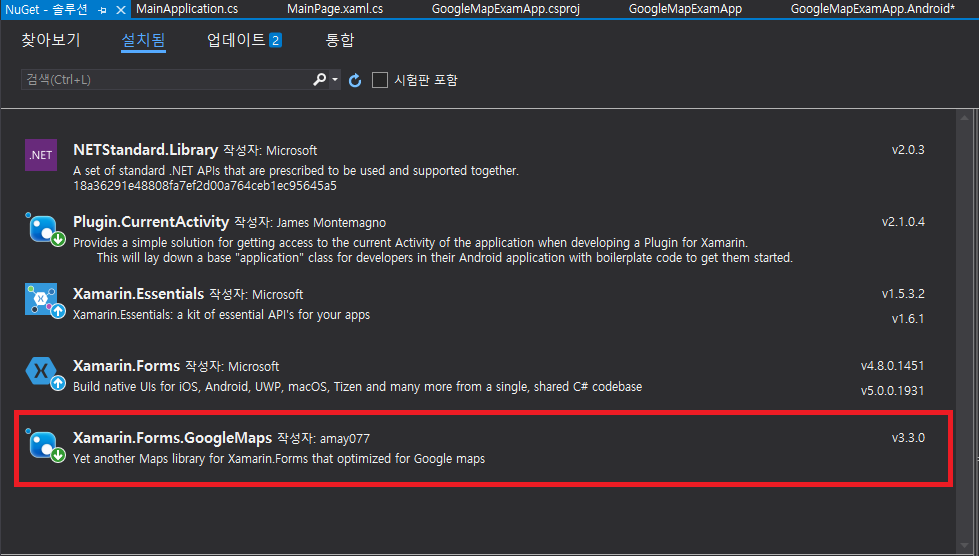The width and height of the screenshot is (979, 556).
Task: Select the Xamarin.Essentials package name
Action: click(139, 293)
